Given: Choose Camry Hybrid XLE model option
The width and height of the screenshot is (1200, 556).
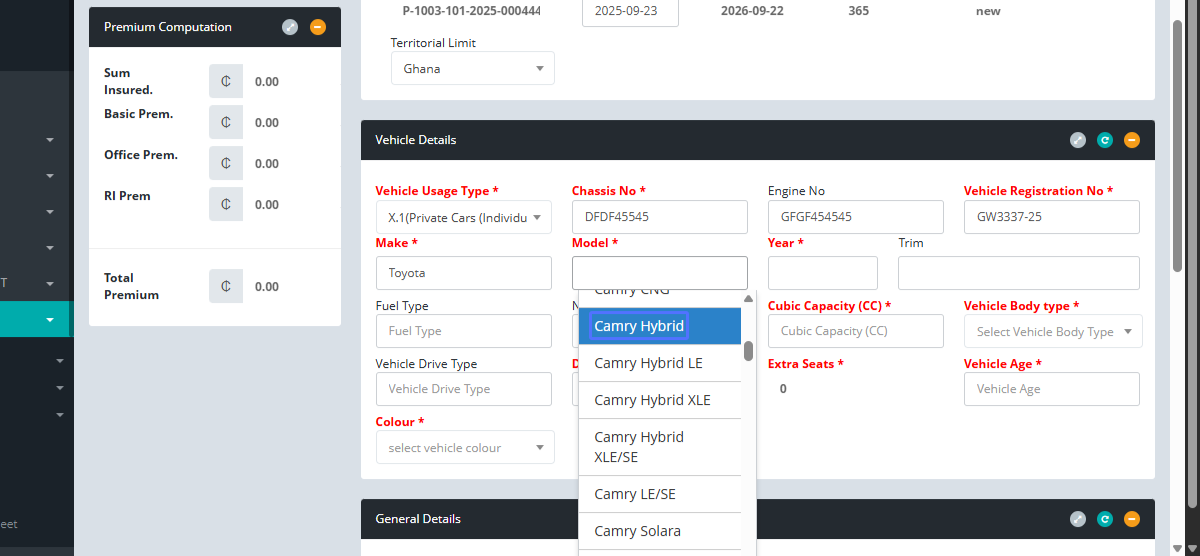Looking at the screenshot, I should (x=652, y=400).
